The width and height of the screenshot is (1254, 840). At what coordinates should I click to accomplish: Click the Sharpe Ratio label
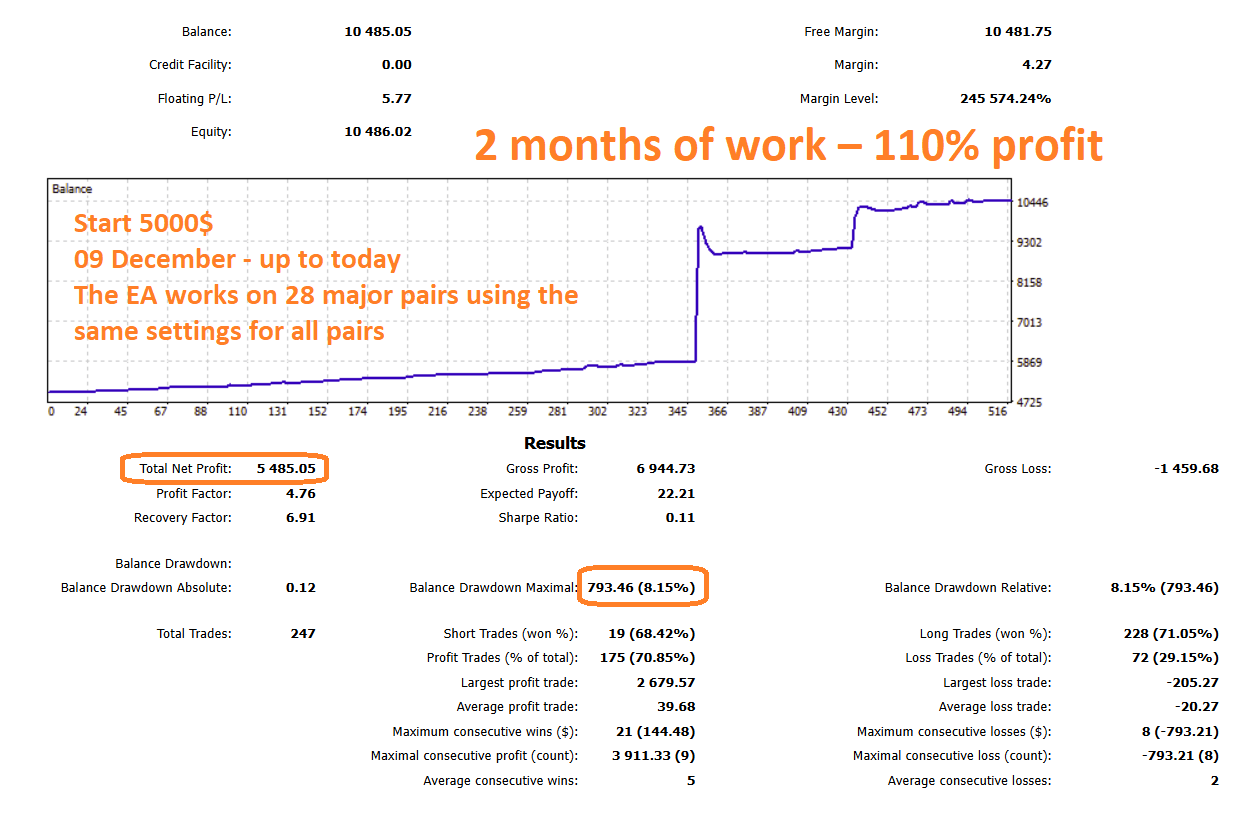(538, 519)
